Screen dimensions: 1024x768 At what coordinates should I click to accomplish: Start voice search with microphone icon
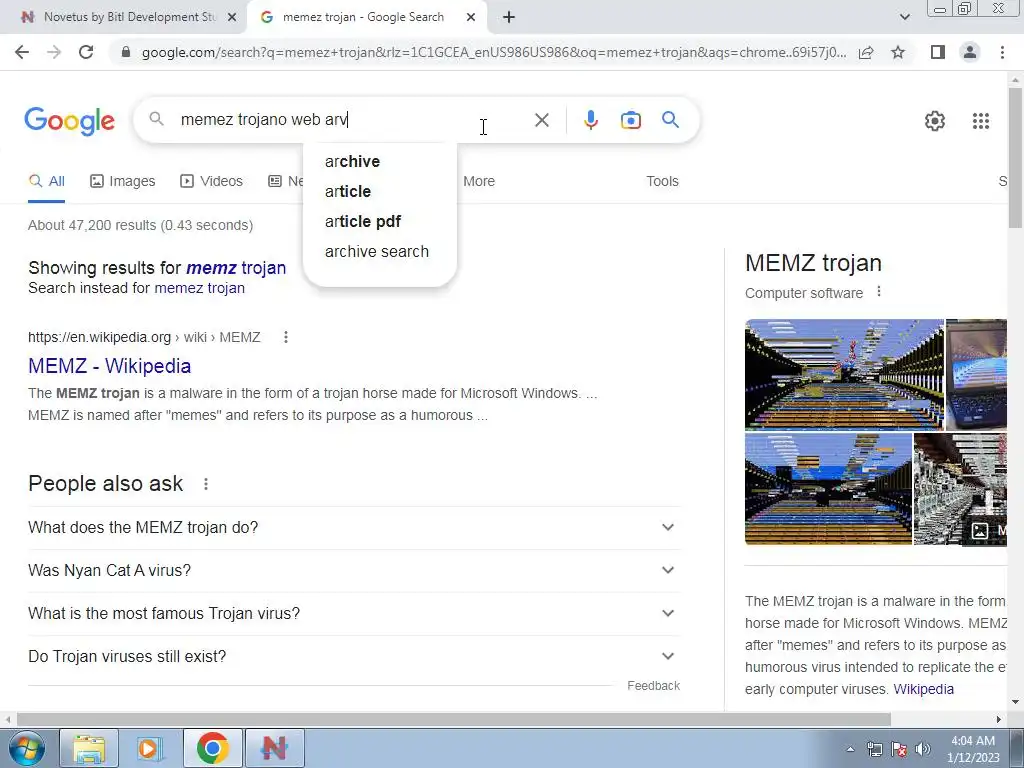pos(590,120)
